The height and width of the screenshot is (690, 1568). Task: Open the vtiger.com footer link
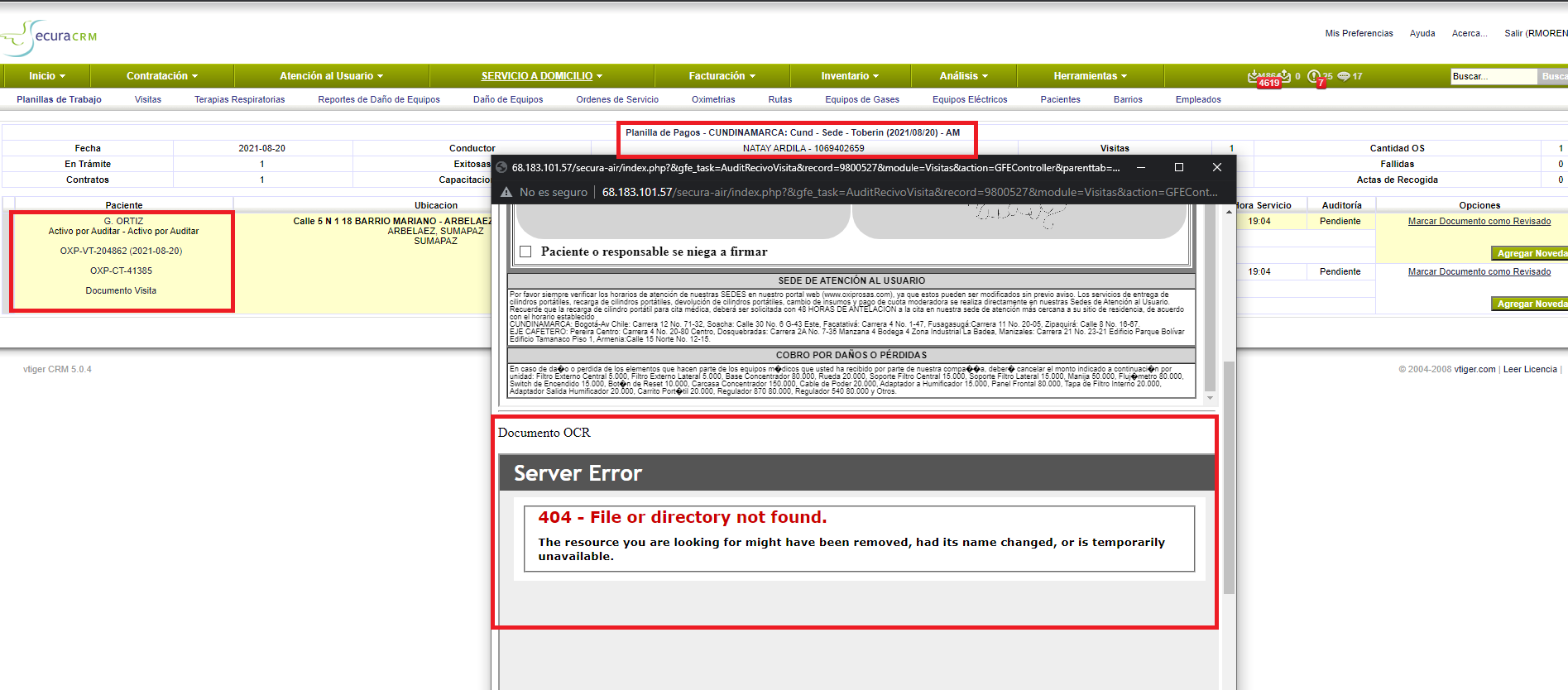click(x=1475, y=369)
